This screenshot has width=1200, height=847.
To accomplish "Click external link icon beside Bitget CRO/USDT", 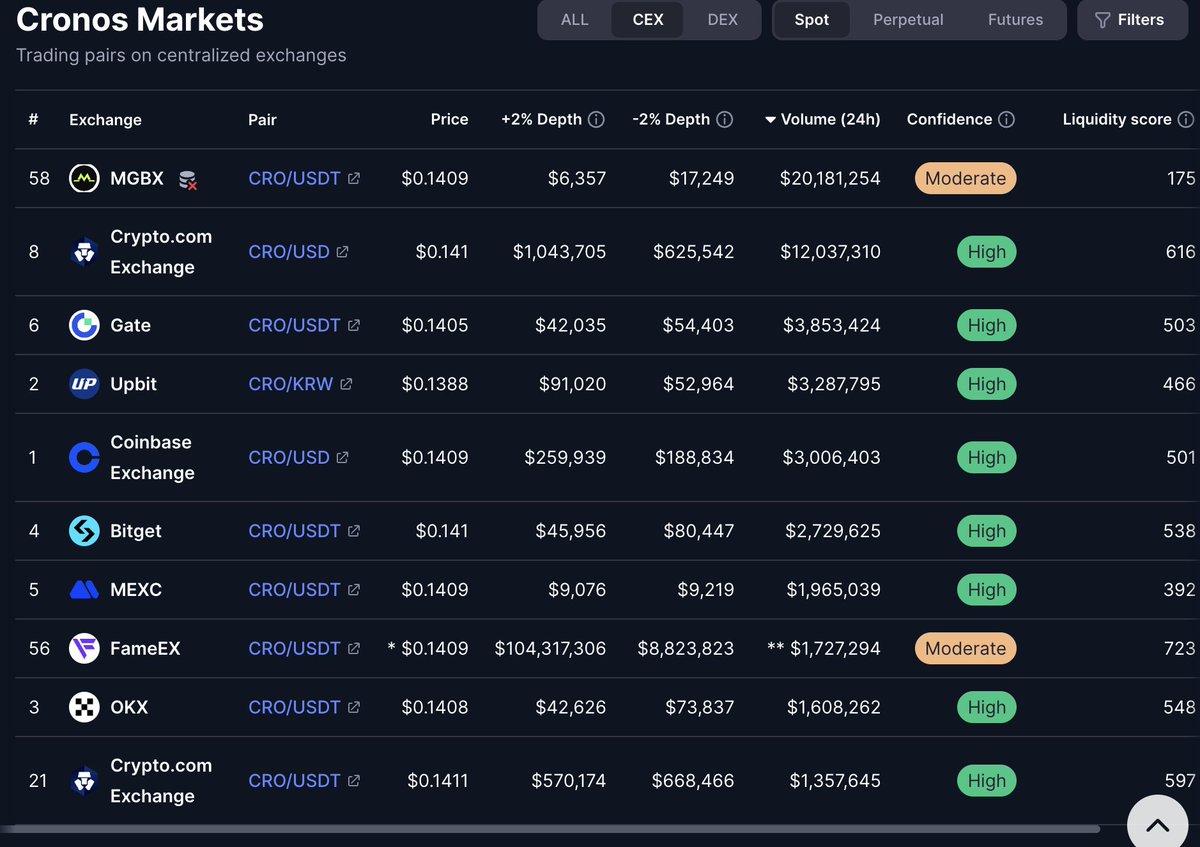I will [x=353, y=531].
